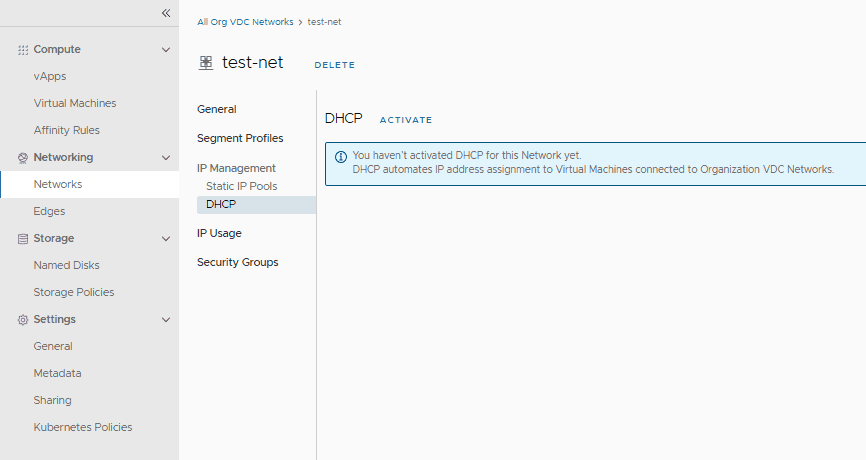Viewport: 866px width, 460px height.
Task: Open the IP Usage tab
Action: 219,233
